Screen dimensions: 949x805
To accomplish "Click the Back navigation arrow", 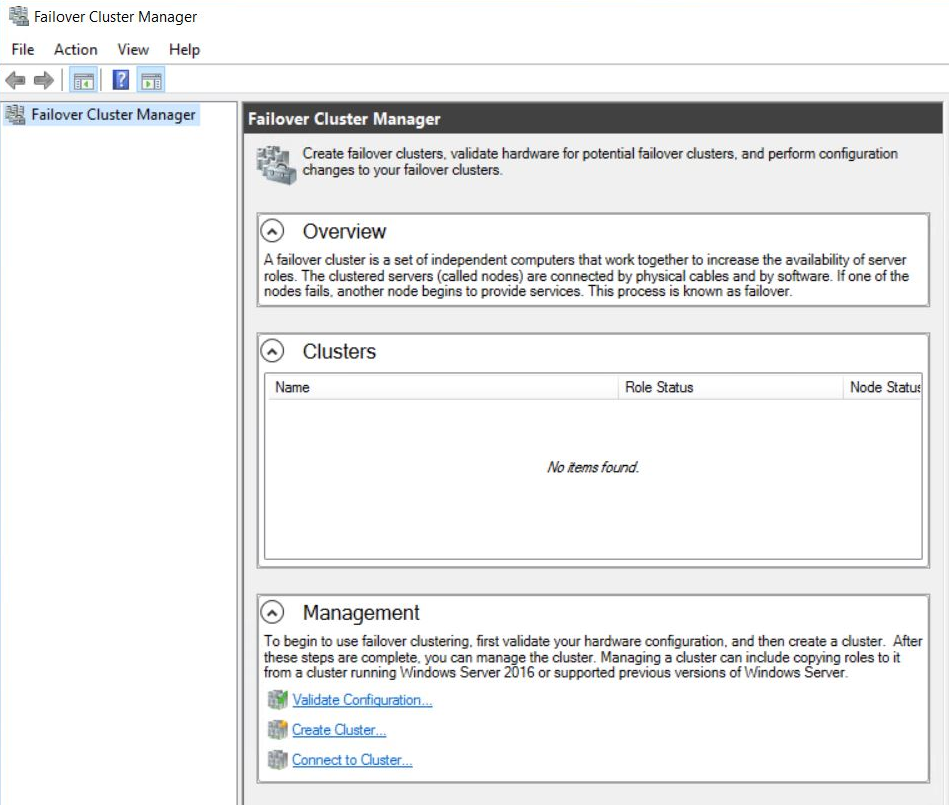I will point(16,80).
